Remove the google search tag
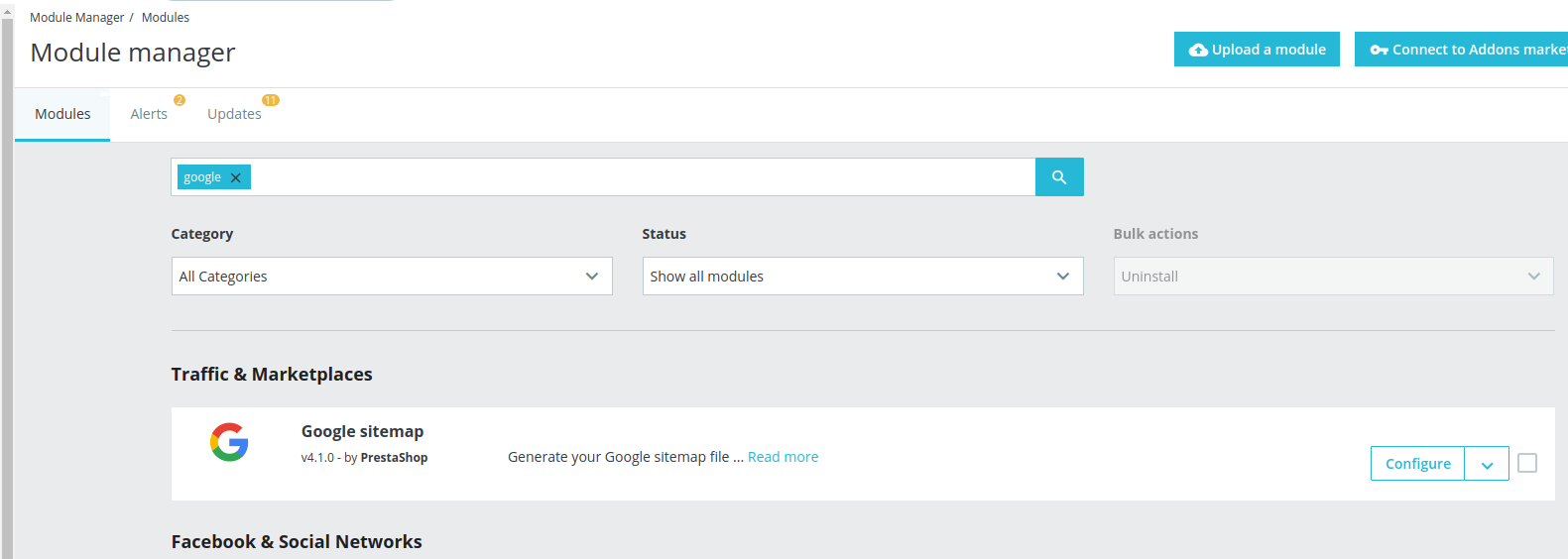Viewport: 1568px width, 559px height. click(x=236, y=178)
